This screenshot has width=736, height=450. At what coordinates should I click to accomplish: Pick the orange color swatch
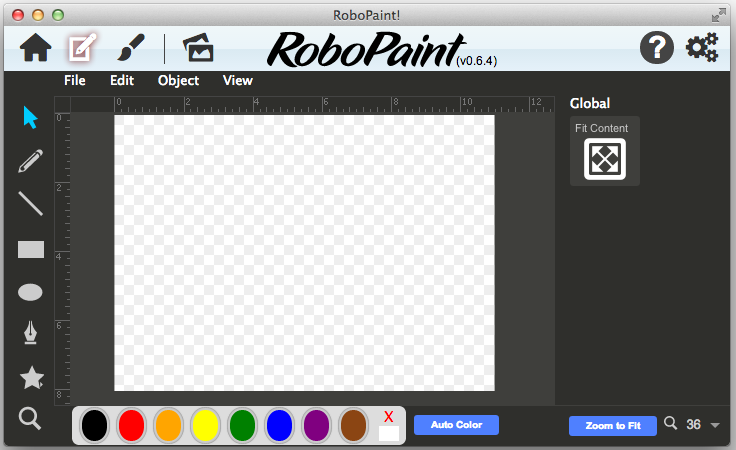169,426
